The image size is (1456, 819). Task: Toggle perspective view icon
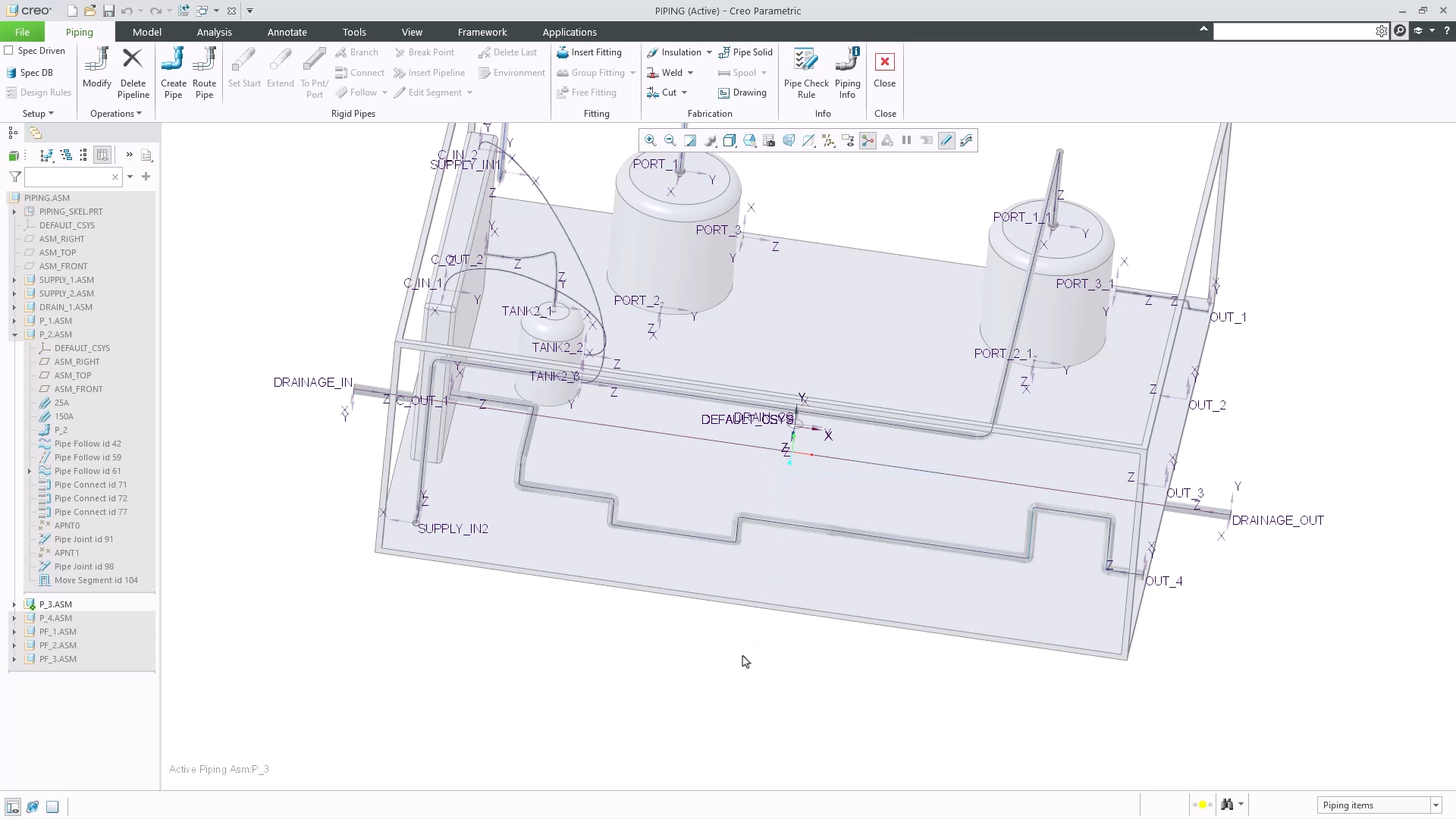789,140
